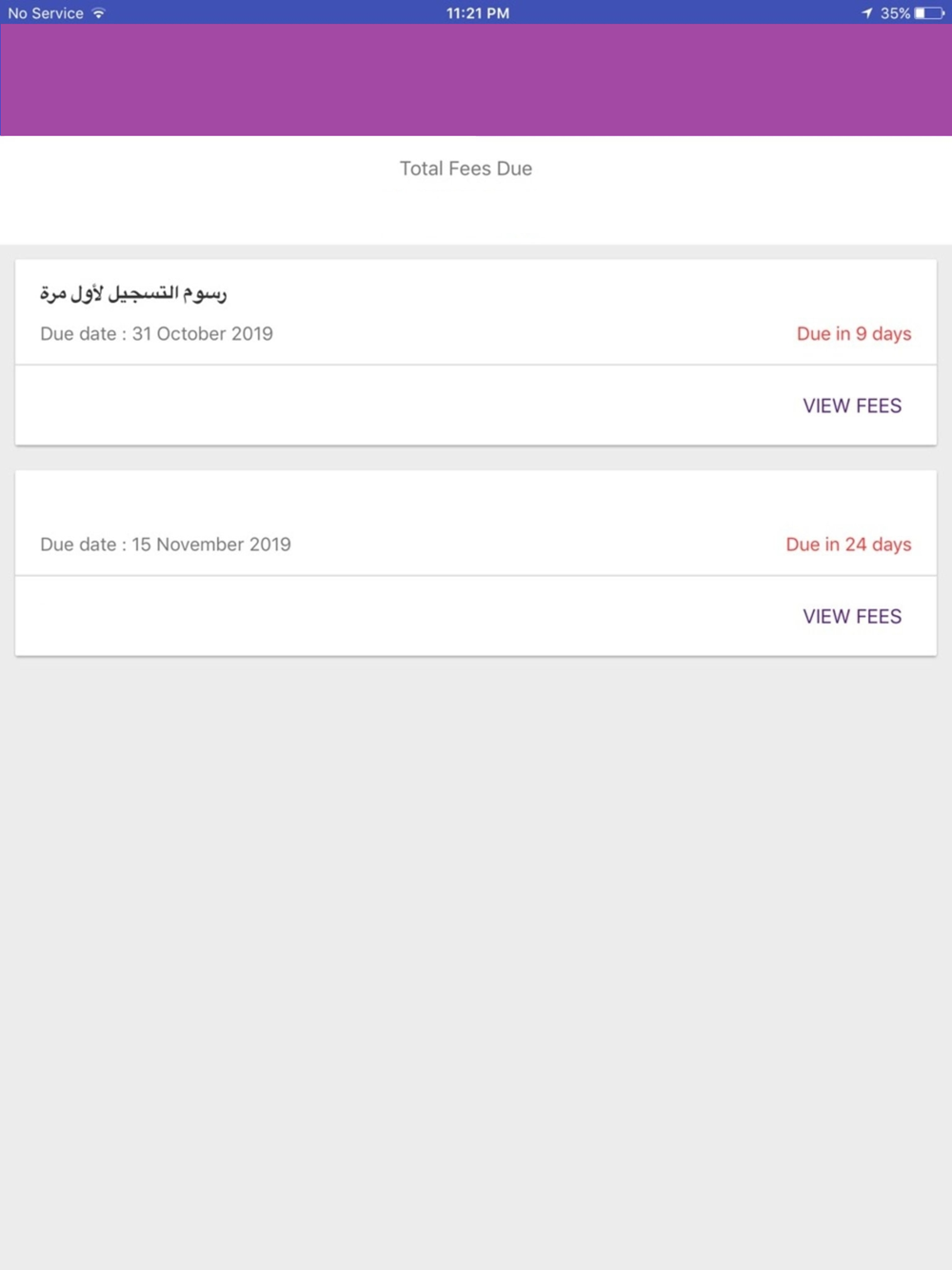Select the Total Fees Due heading
The width and height of the screenshot is (952, 1270).
tap(466, 169)
